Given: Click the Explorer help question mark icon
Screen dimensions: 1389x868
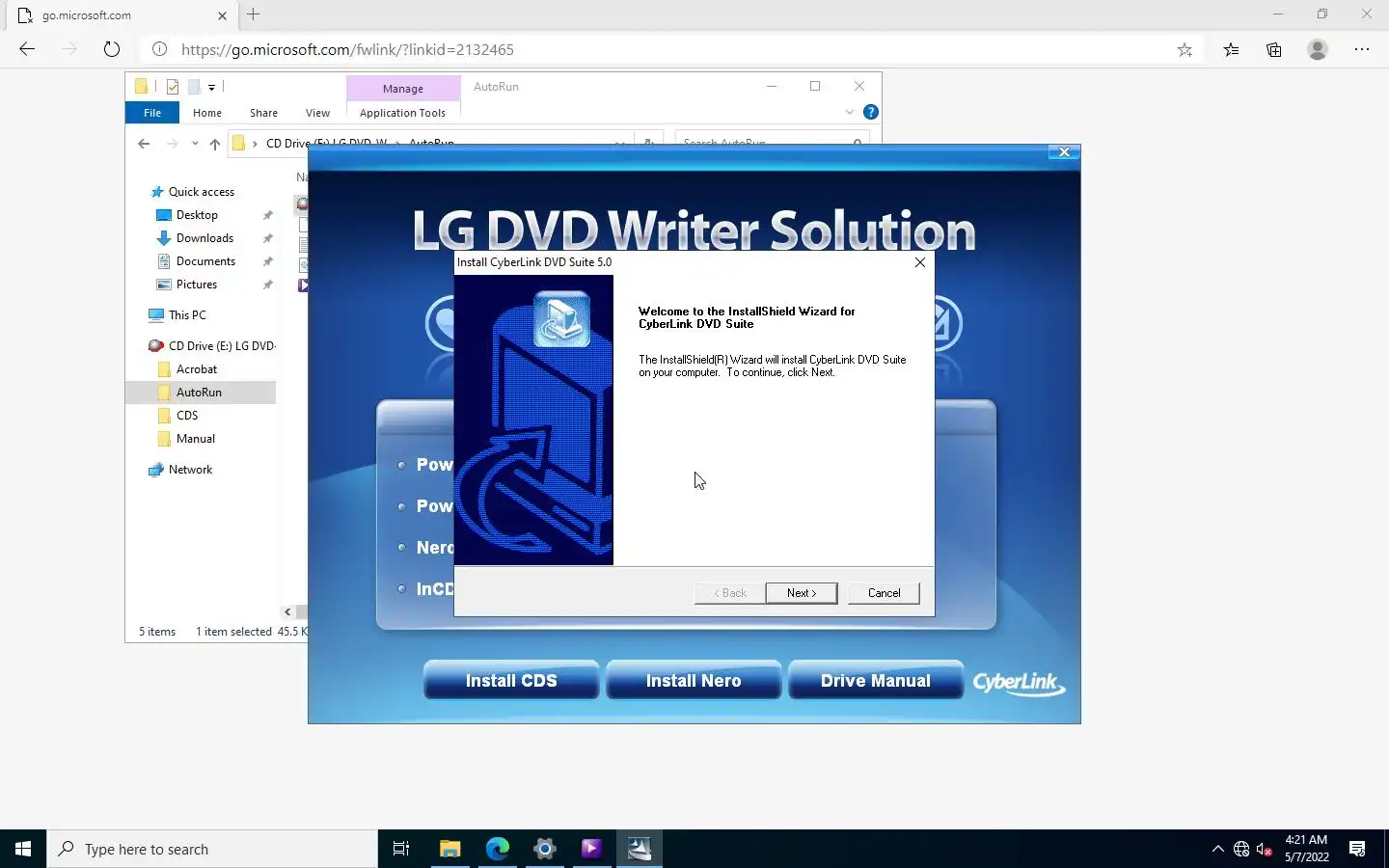Looking at the screenshot, I should [x=871, y=112].
